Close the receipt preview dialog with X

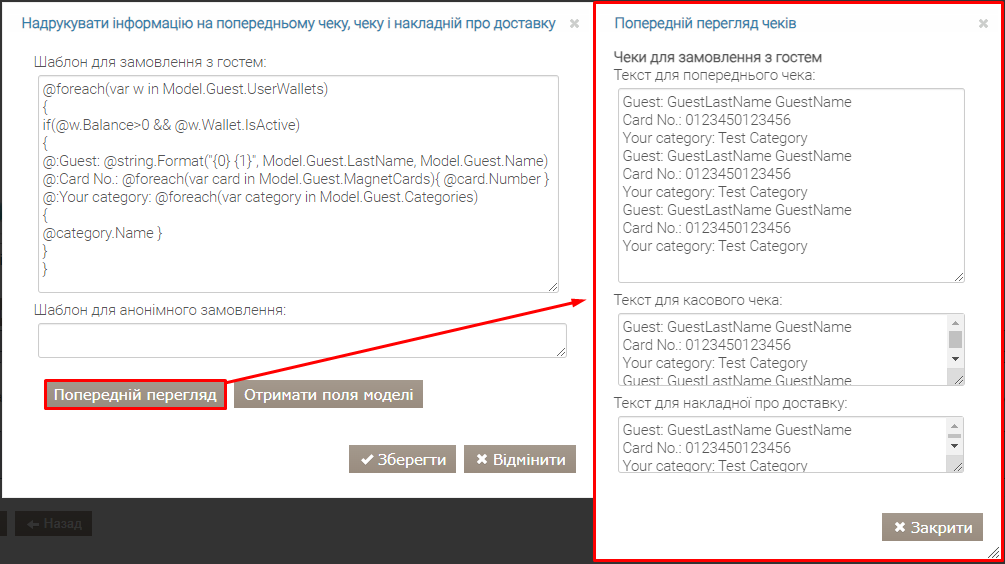tap(983, 23)
